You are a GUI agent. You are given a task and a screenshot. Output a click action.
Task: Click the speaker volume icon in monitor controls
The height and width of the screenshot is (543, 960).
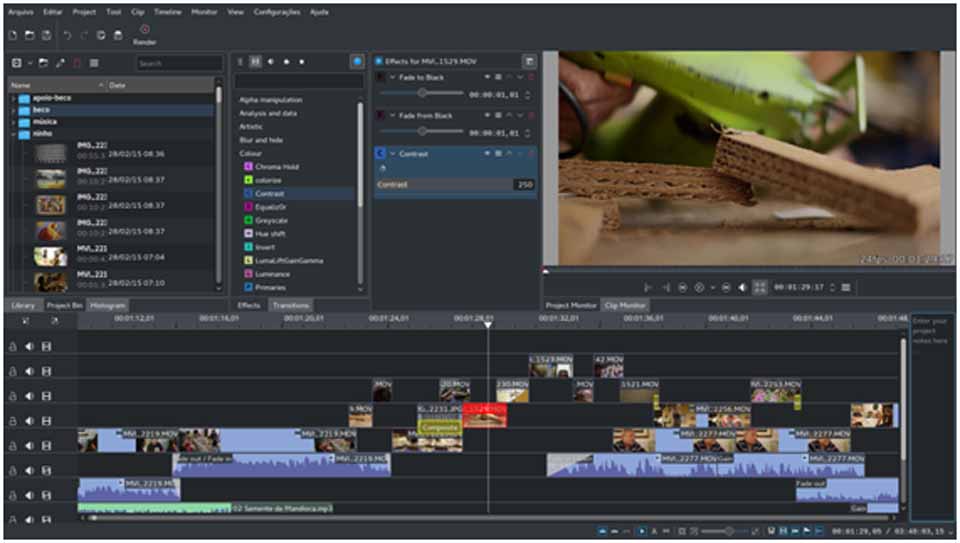coord(742,287)
